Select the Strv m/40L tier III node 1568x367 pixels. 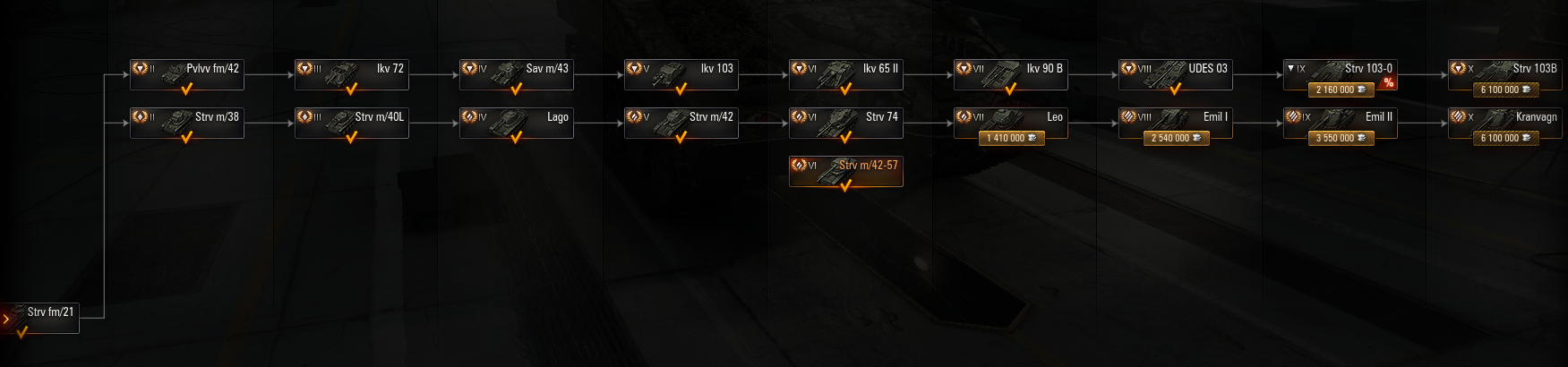352,124
